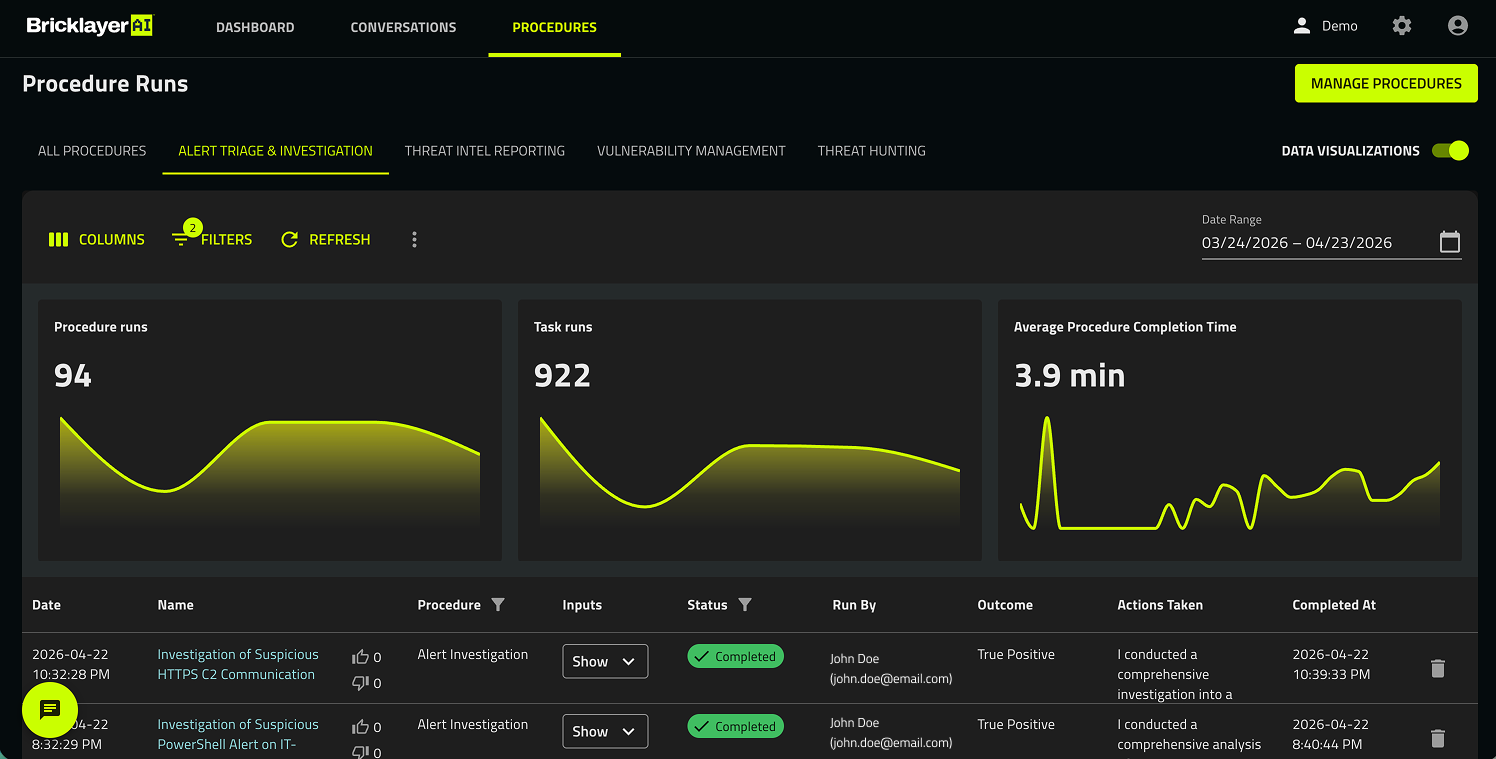This screenshot has width=1496, height=759.
Task: Click the 922 task runs value
Action: click(562, 376)
